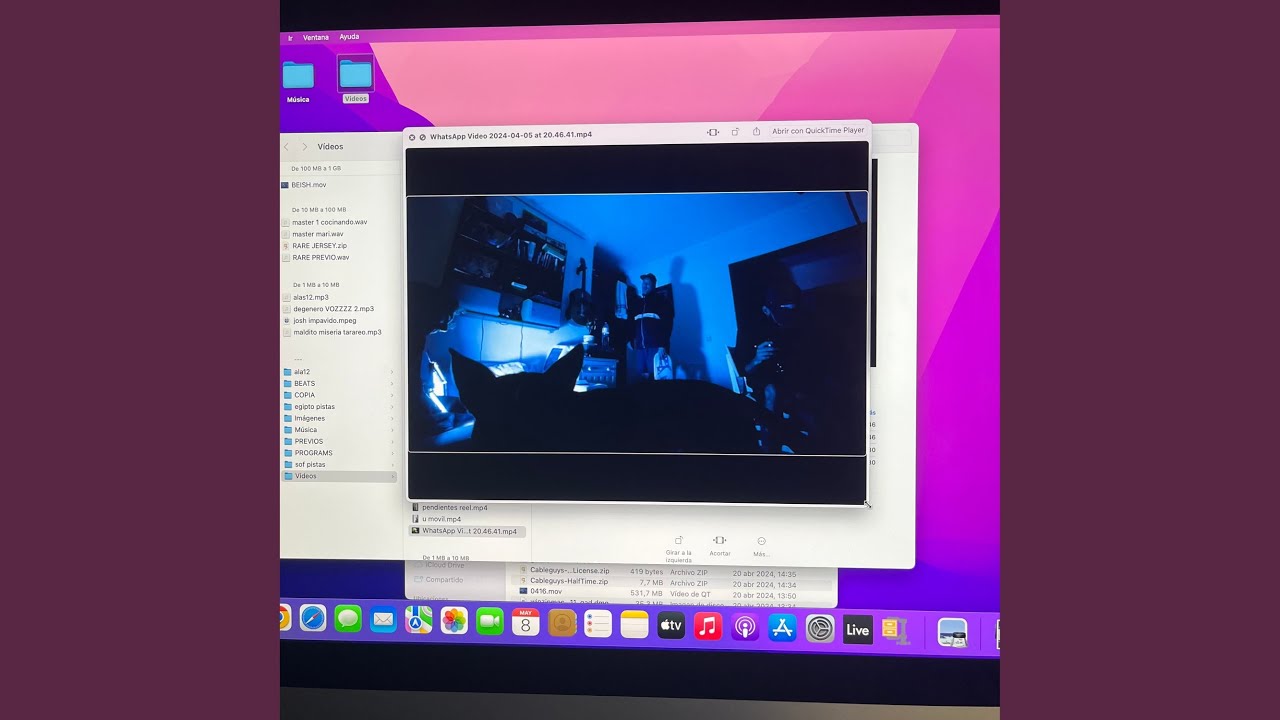Viewport: 1280px width, 720px height.
Task: Go forward in Finder using forward arrow
Action: (305, 147)
